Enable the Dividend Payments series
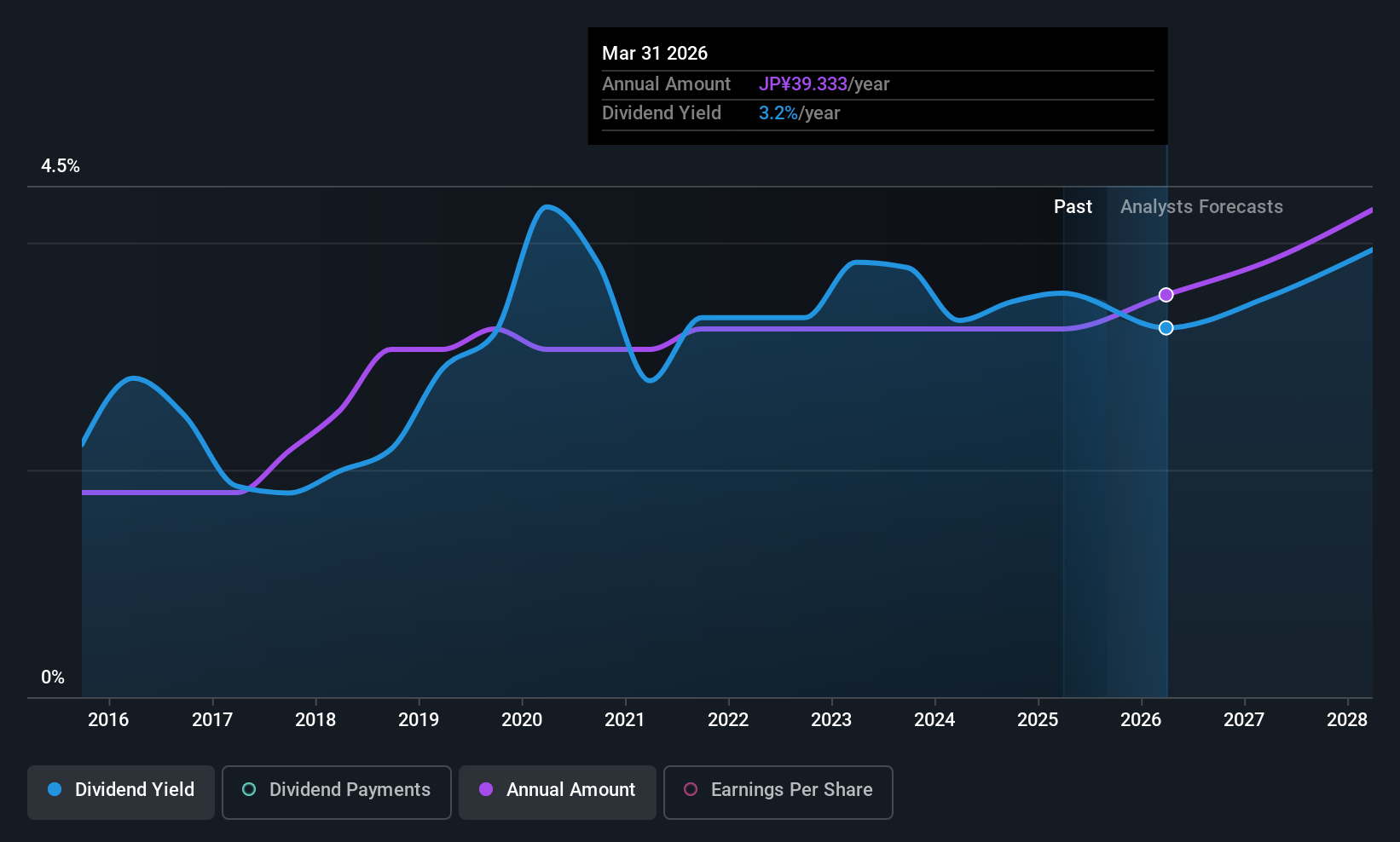Screen dimensions: 1400x842 click(337, 793)
